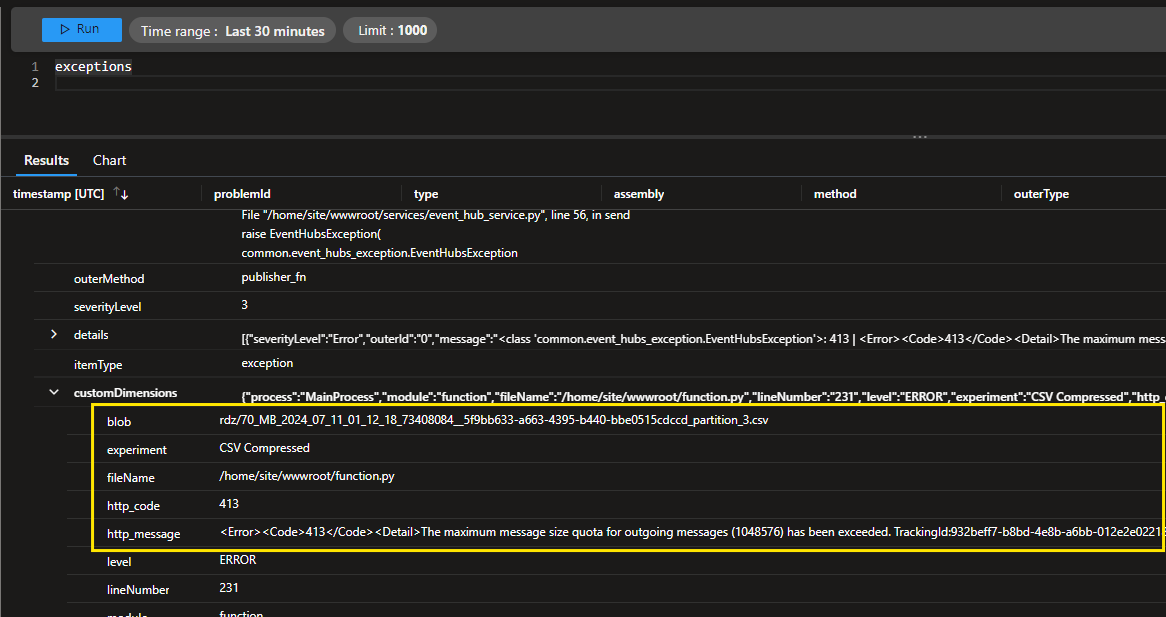Image resolution: width=1166 pixels, height=617 pixels.
Task: Select the problemId column header
Action: (242, 194)
